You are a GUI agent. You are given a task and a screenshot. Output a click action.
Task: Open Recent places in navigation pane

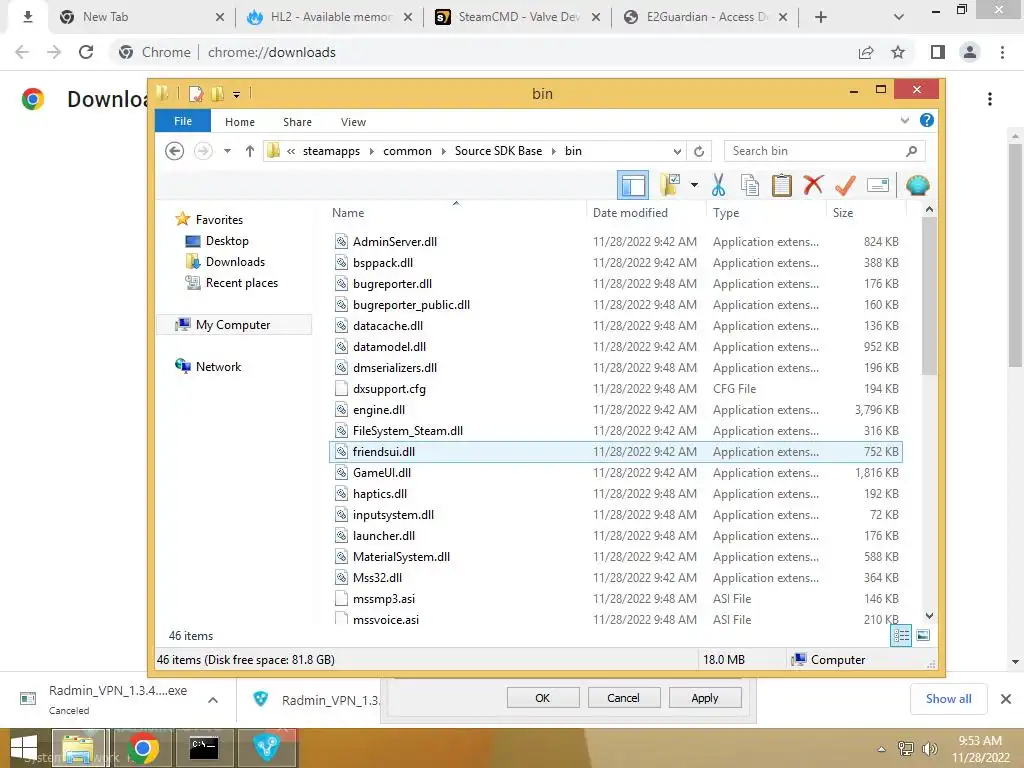click(242, 283)
